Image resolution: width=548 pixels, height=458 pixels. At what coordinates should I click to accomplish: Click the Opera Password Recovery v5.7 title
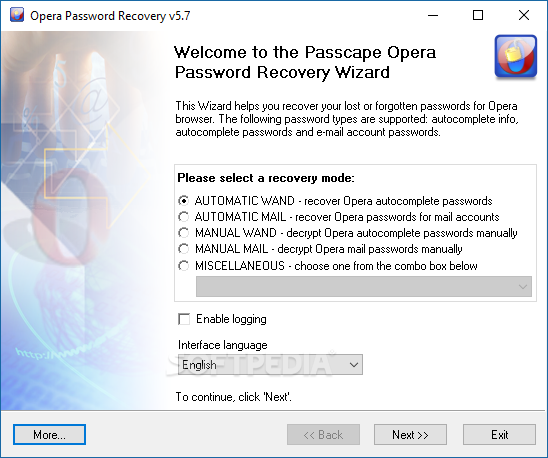click(x=110, y=16)
